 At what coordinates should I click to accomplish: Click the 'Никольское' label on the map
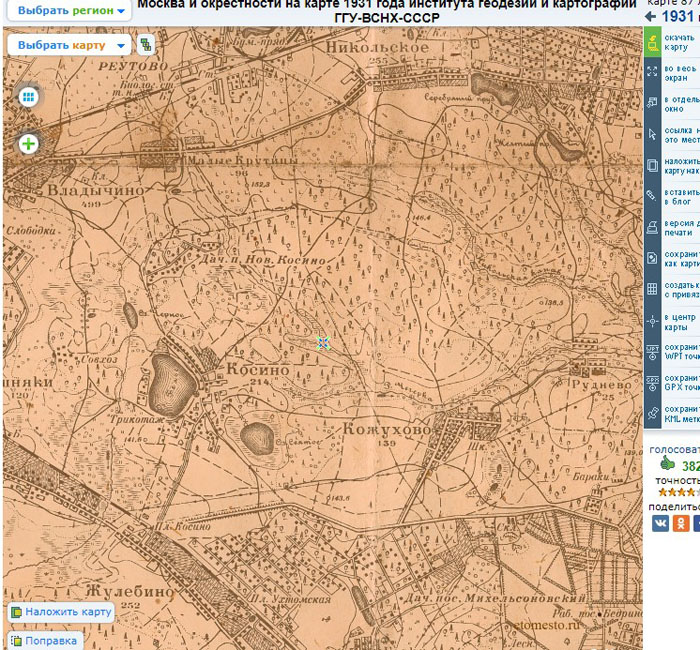377,47
